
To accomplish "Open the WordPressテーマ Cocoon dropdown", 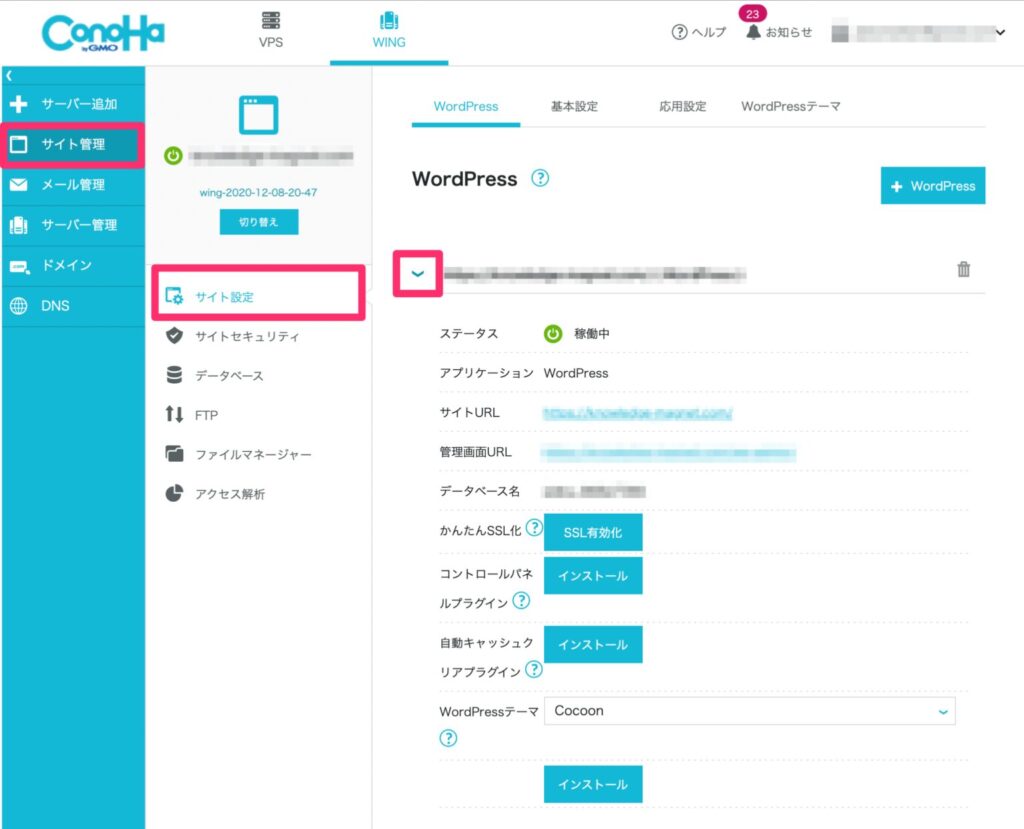I will (750, 711).
